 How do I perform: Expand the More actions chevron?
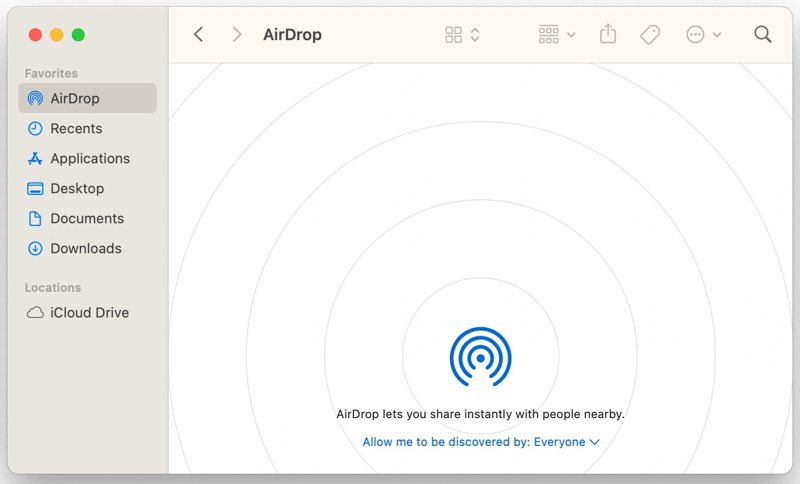[717, 35]
